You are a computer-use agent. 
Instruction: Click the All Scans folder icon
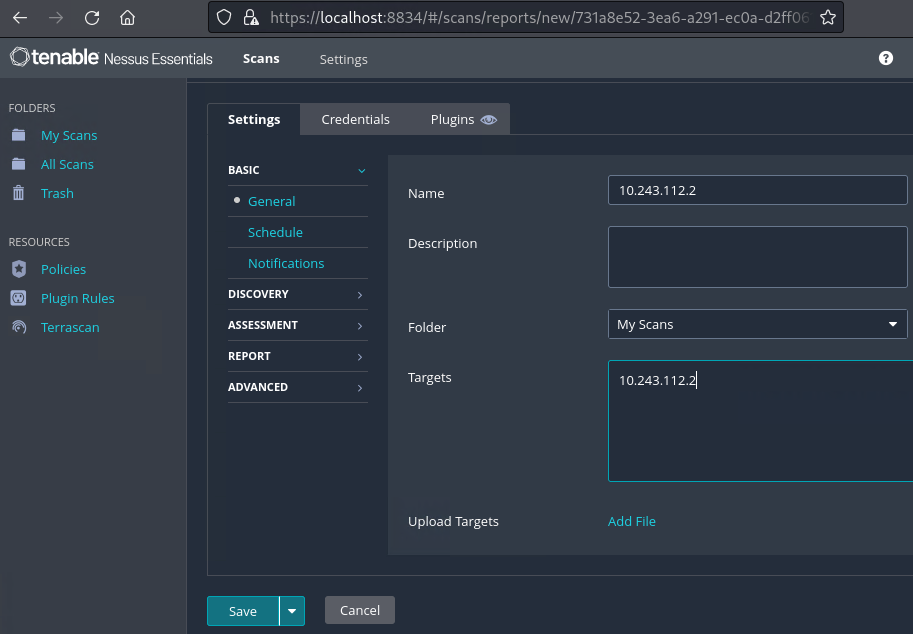18,164
